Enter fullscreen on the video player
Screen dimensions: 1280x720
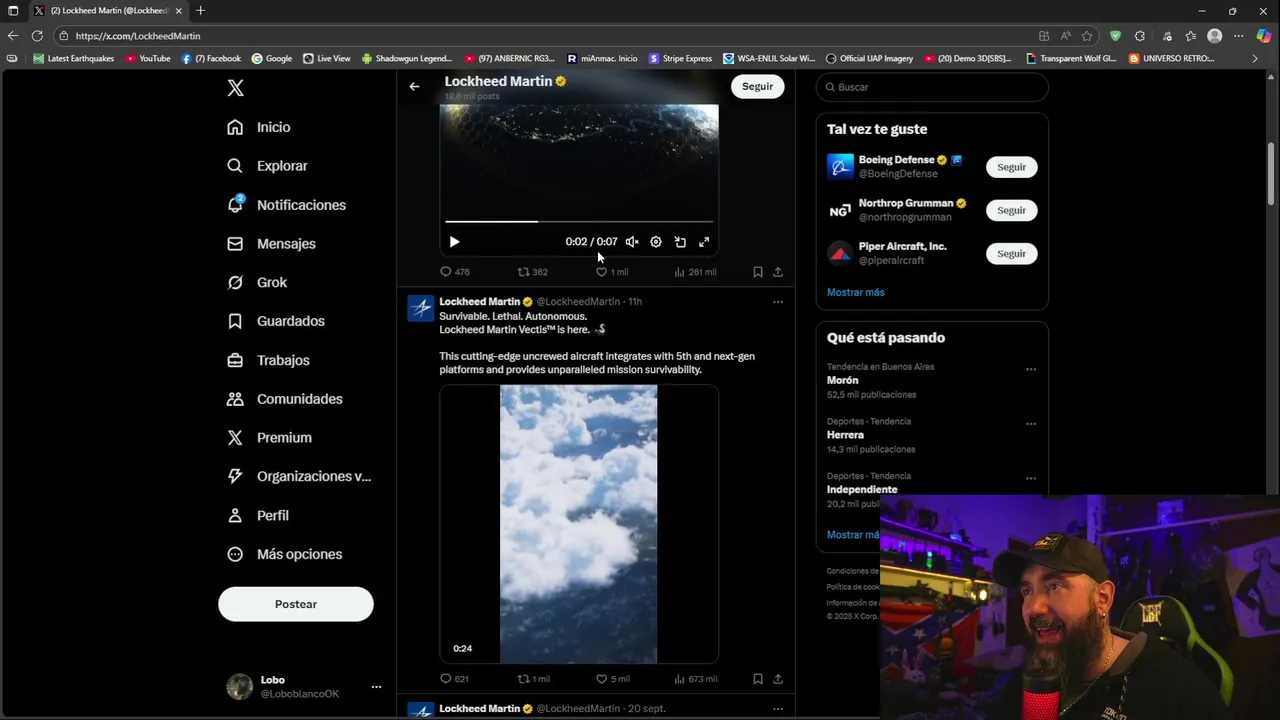tap(704, 242)
